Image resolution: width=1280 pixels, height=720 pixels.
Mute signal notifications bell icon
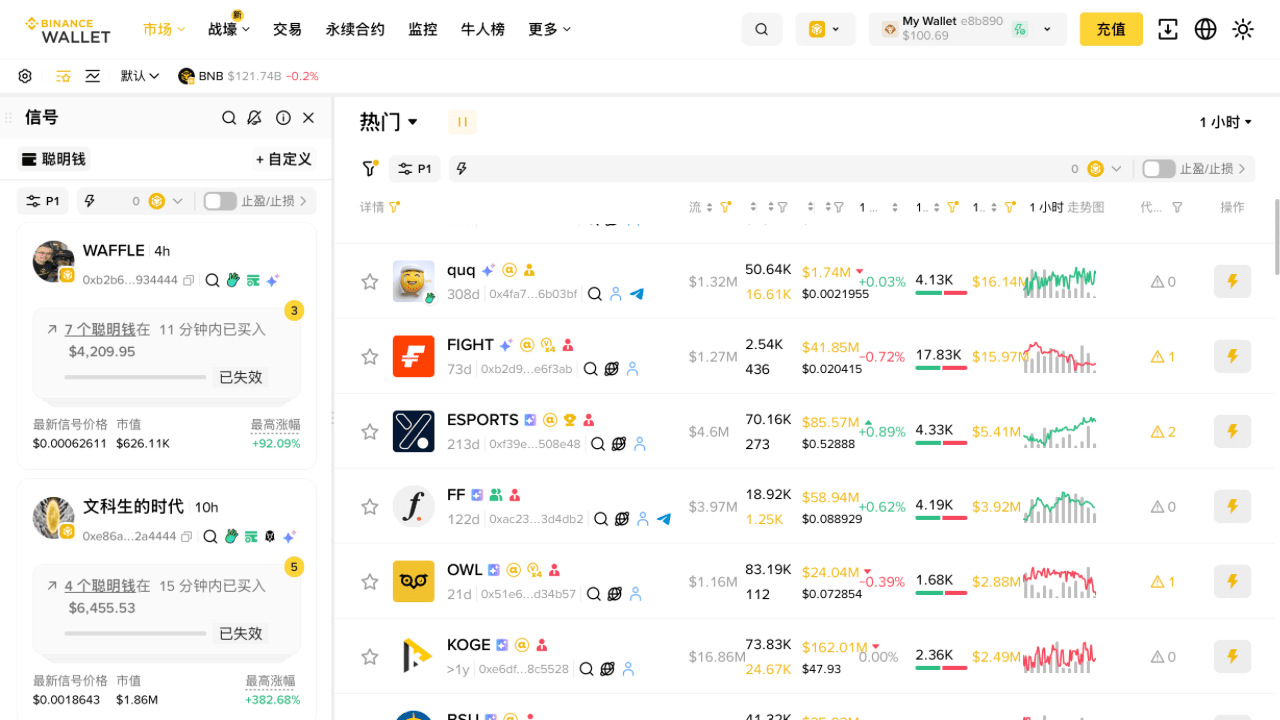click(x=255, y=118)
